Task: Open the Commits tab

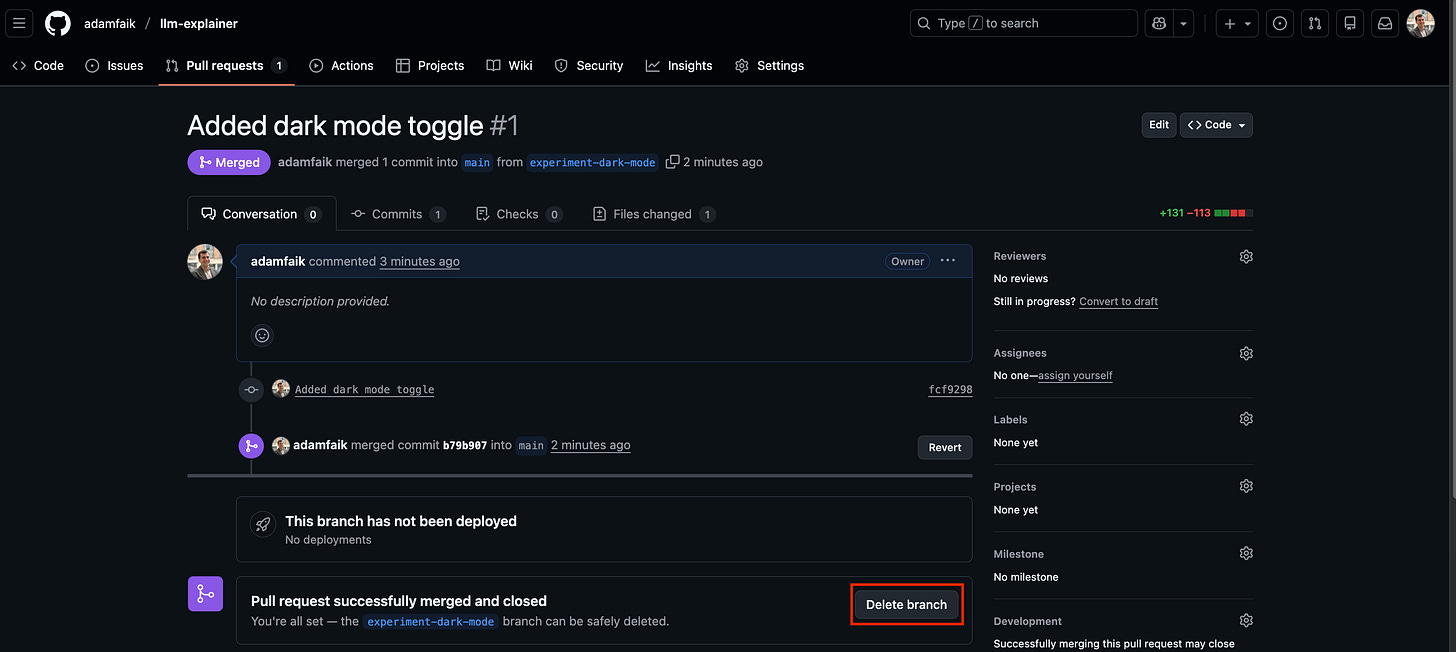Action: click(398, 213)
